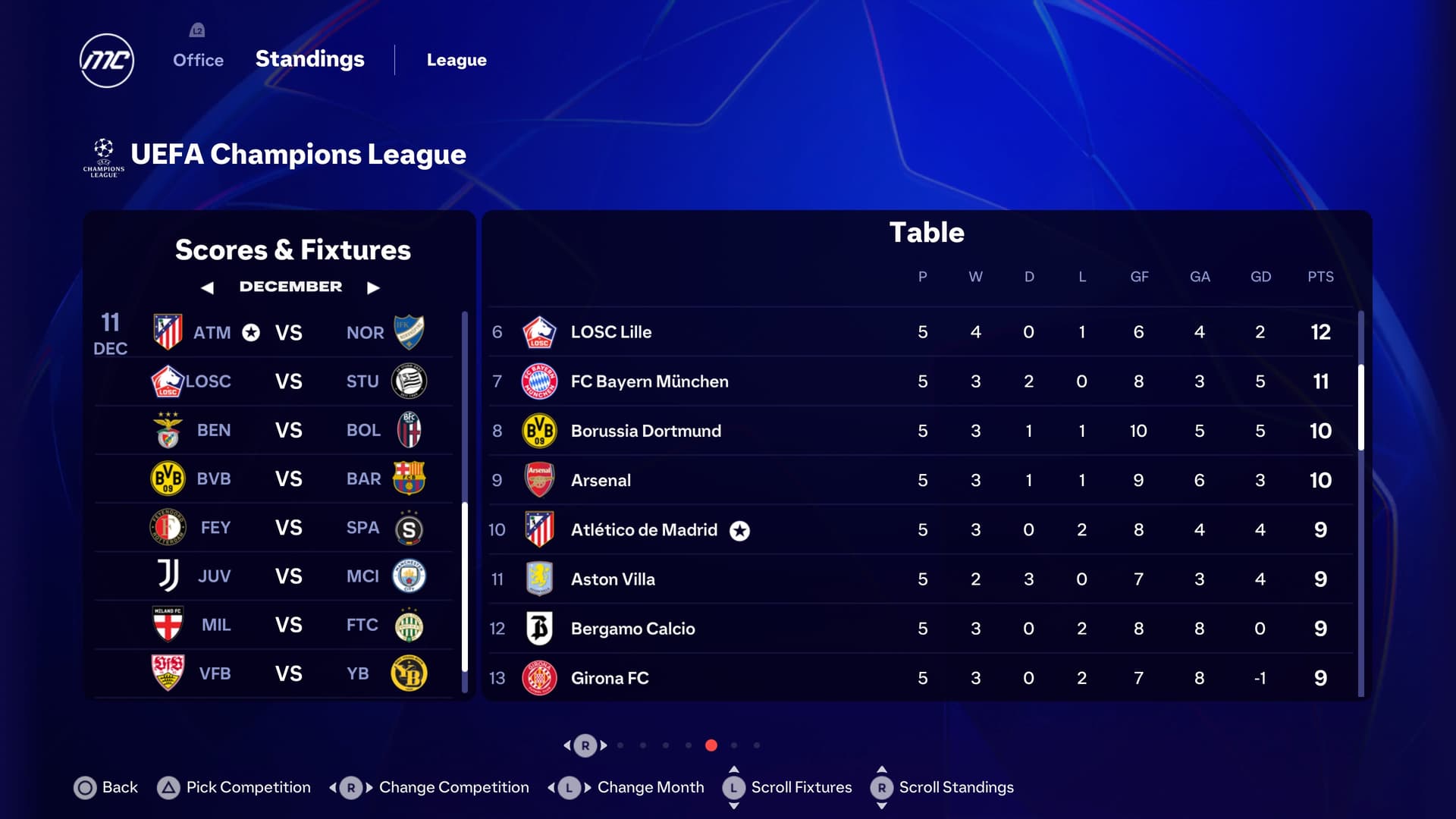Viewport: 1456px width, 819px height.
Task: Open the Office tab
Action: click(198, 60)
